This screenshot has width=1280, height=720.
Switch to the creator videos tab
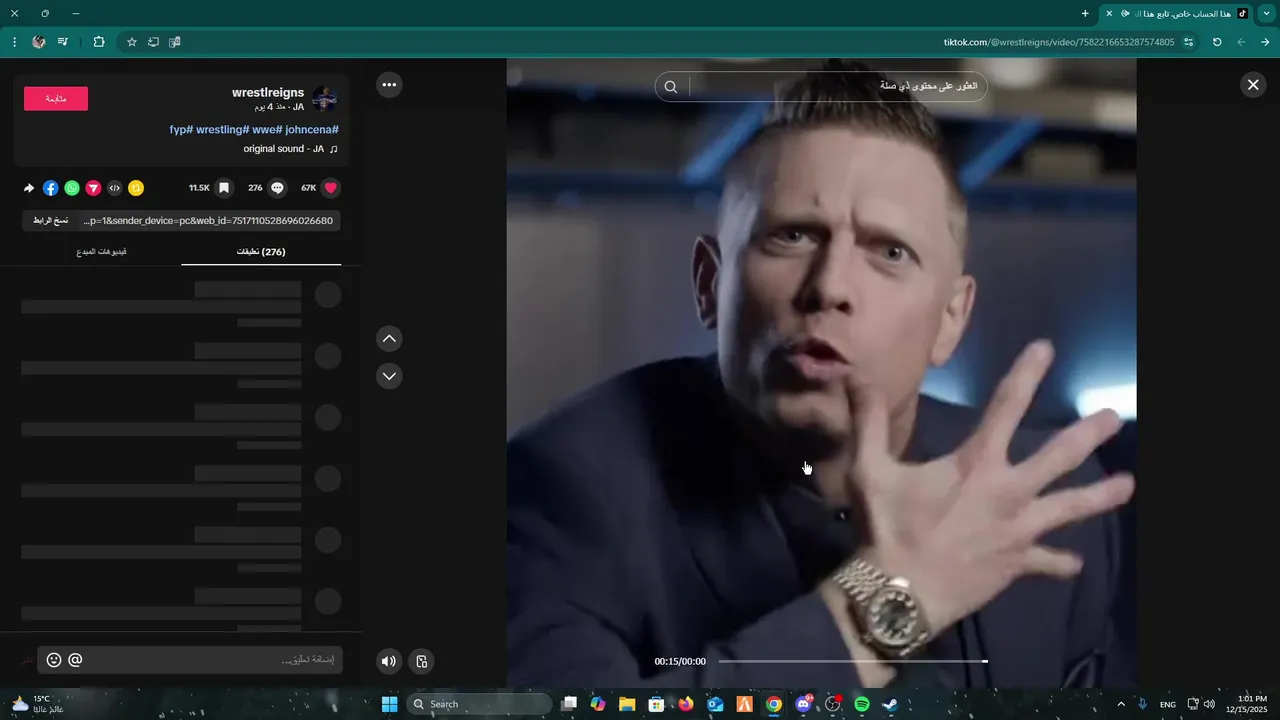[101, 252]
